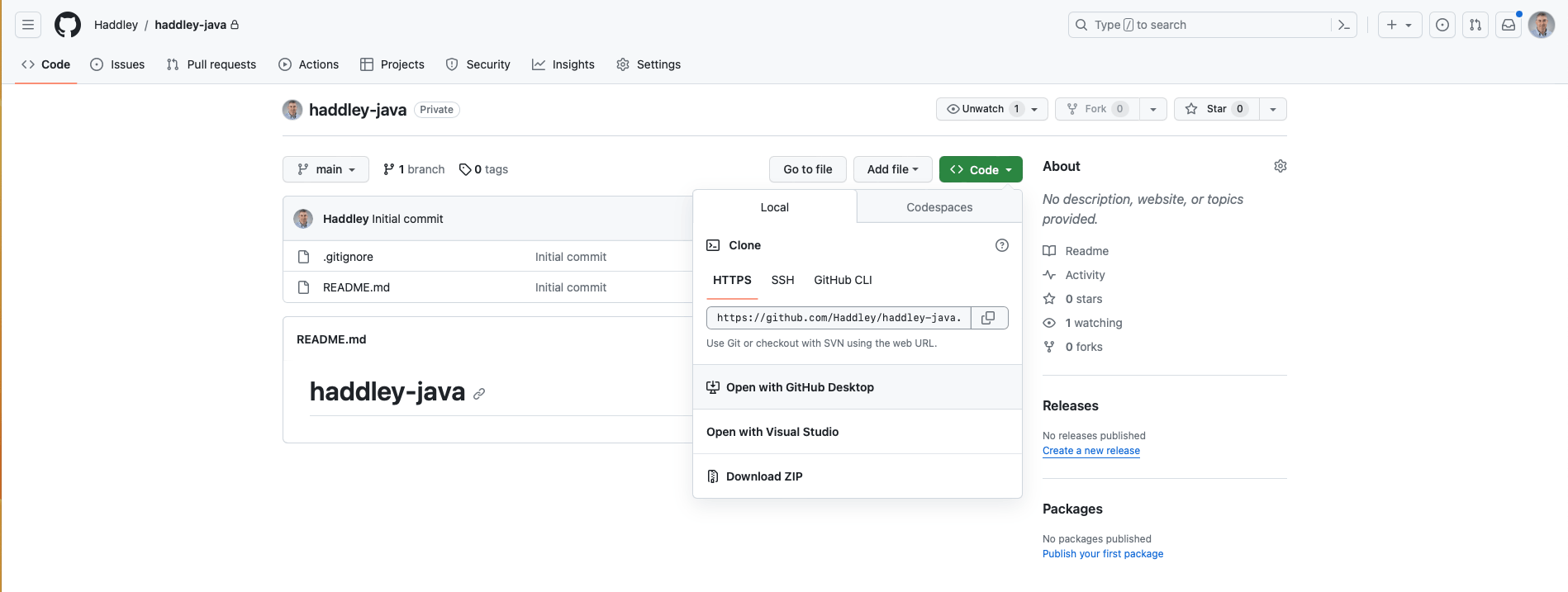Copy the HTTPS clone URL to clipboard

988,318
